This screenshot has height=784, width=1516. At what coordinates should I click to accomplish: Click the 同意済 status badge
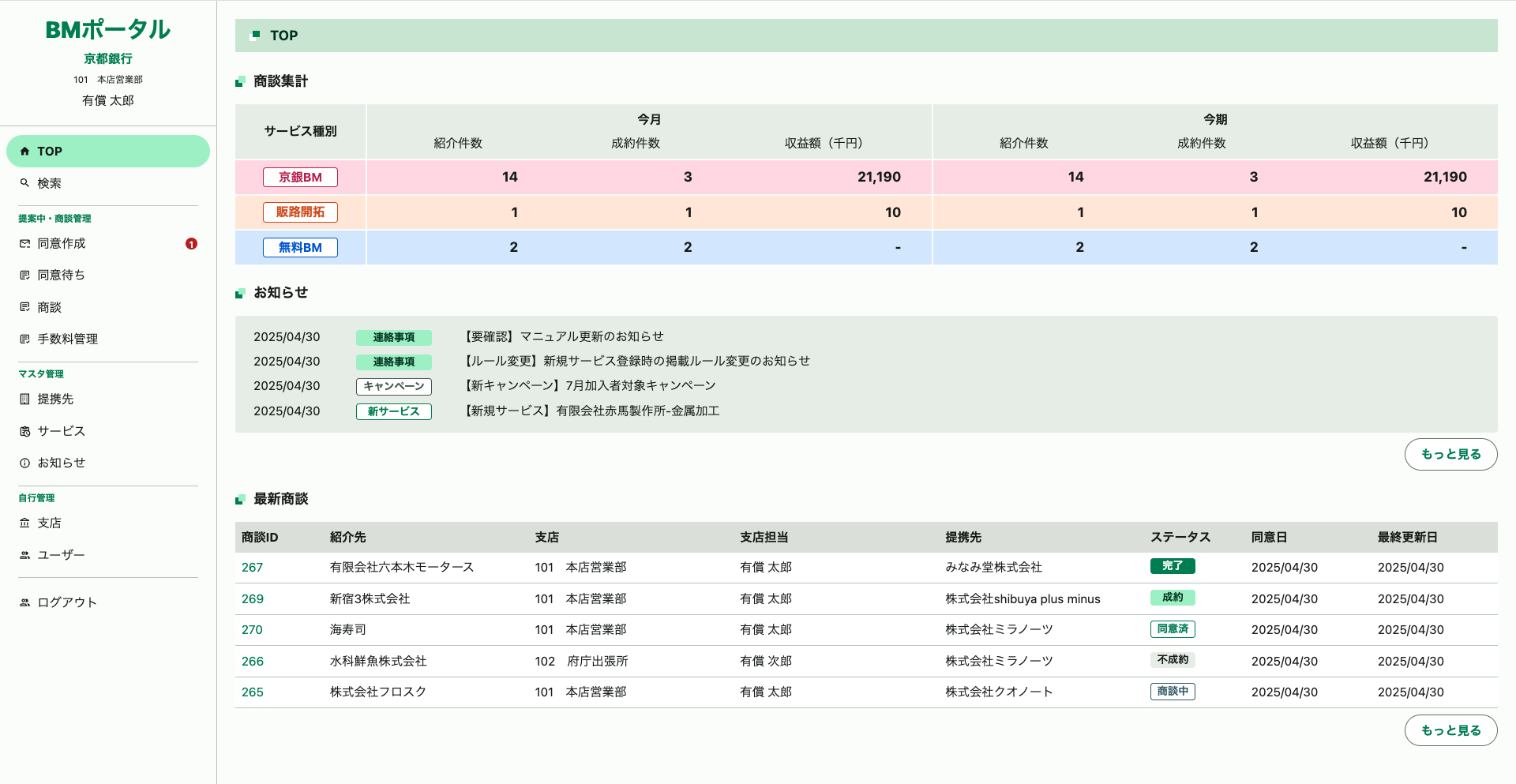(1173, 629)
